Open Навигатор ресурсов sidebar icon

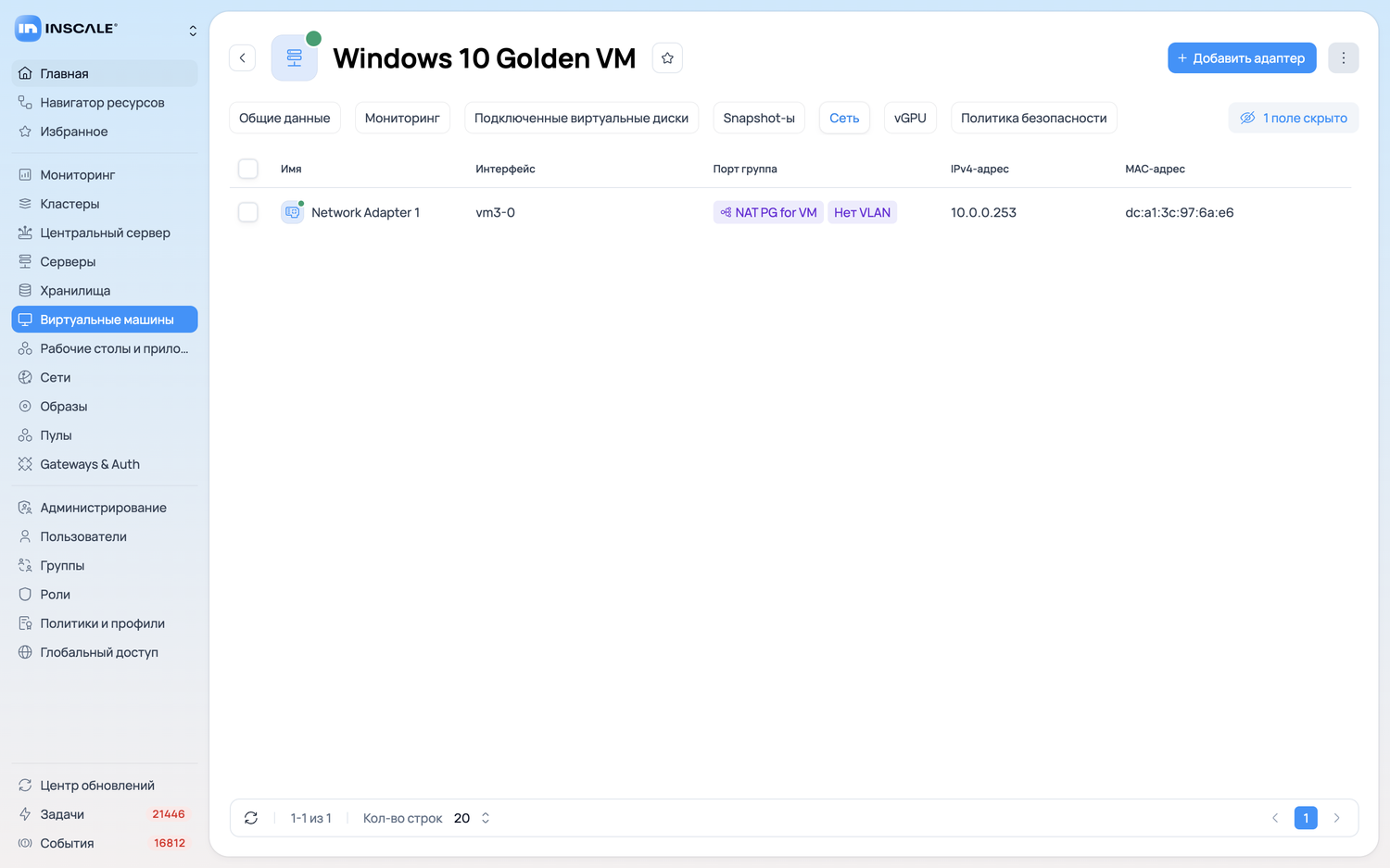click(x=25, y=102)
